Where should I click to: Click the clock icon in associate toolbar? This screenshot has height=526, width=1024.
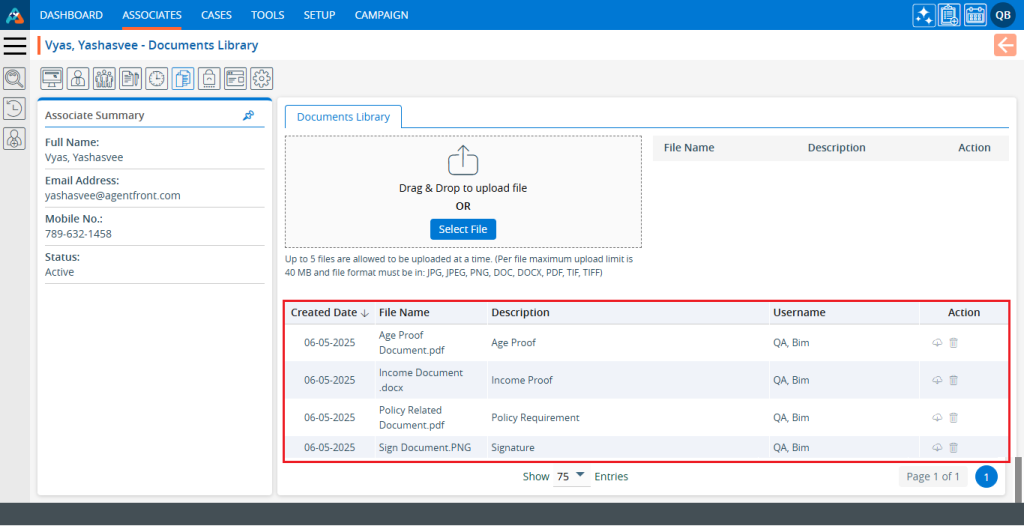click(x=157, y=78)
